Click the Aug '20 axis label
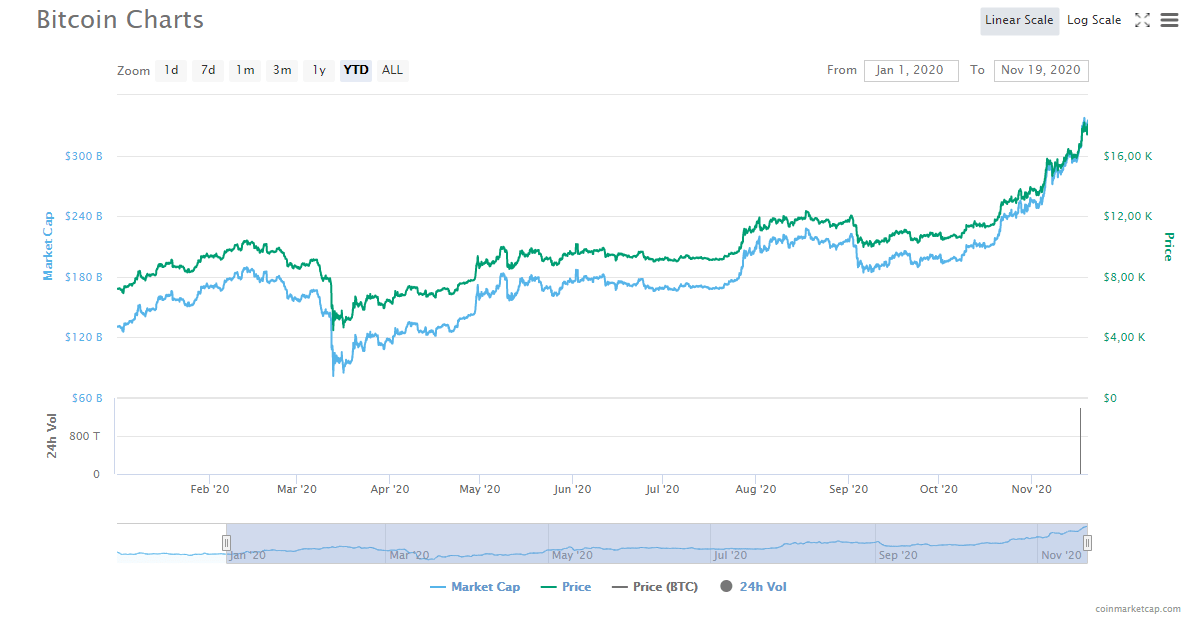The width and height of the screenshot is (1196, 621). pos(756,489)
